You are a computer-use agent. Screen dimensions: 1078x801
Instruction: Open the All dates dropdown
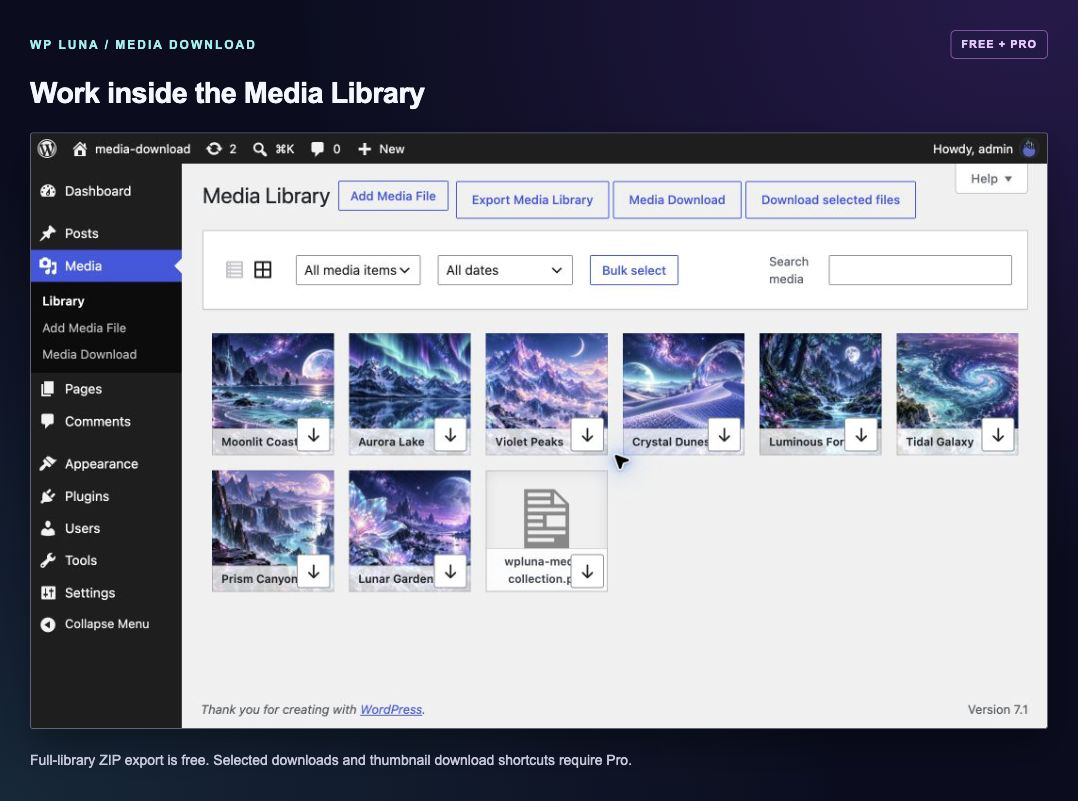[505, 270]
